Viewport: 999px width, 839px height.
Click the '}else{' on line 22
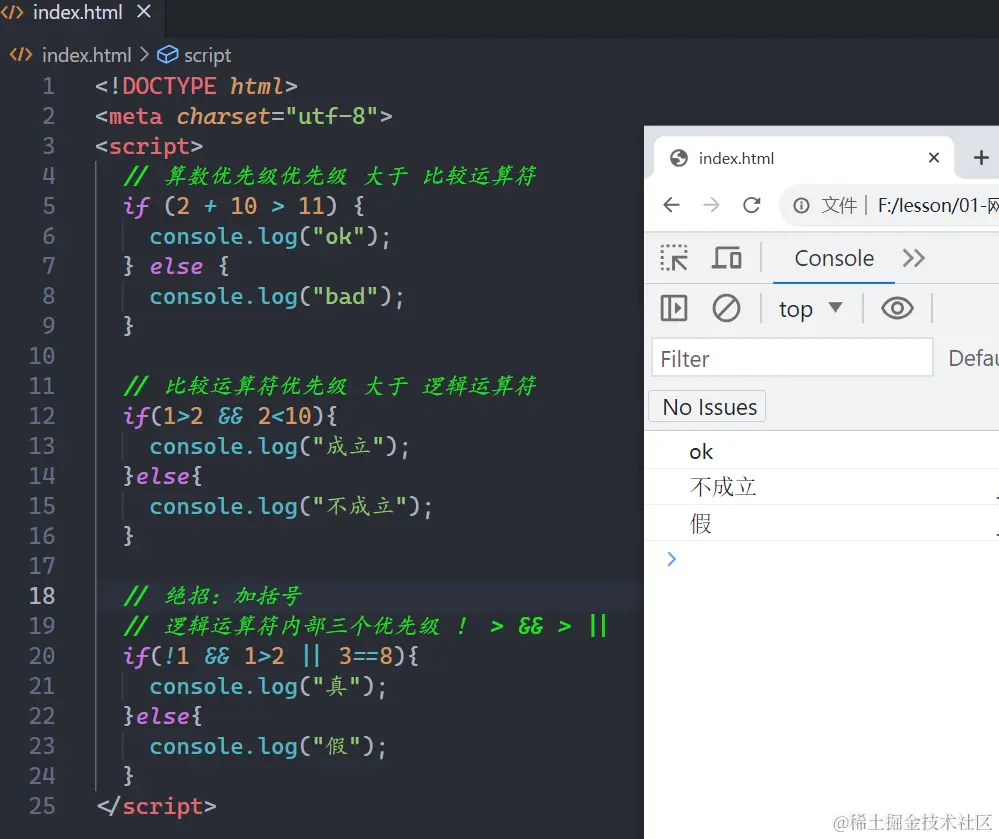click(162, 715)
